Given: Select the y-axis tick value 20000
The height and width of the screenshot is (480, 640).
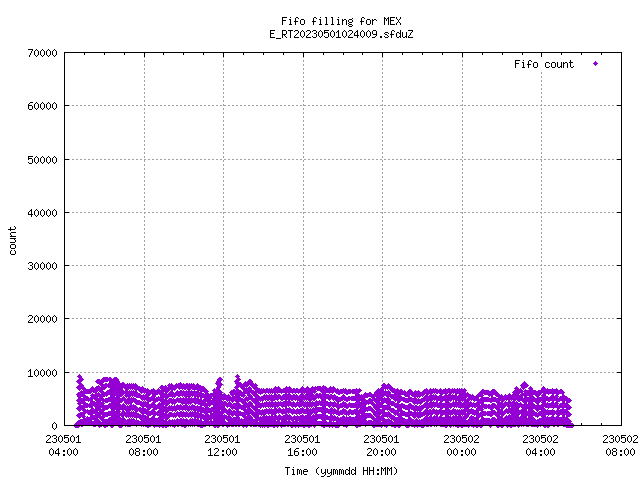Looking at the screenshot, I should tap(42, 319).
